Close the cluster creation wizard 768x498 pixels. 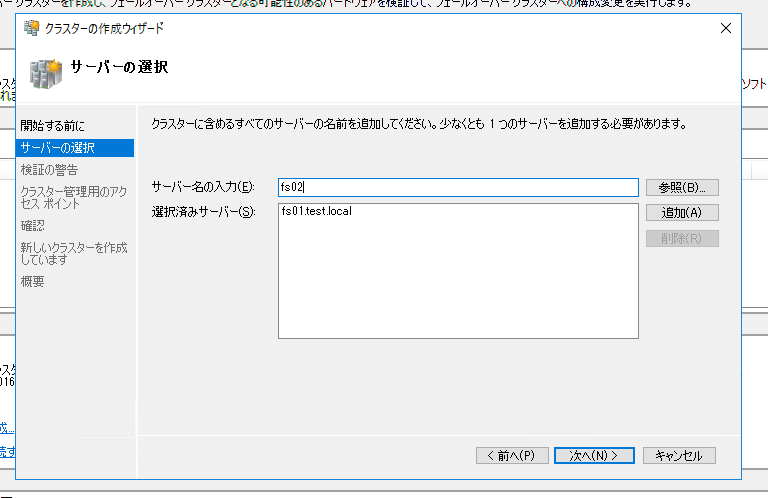(726, 28)
